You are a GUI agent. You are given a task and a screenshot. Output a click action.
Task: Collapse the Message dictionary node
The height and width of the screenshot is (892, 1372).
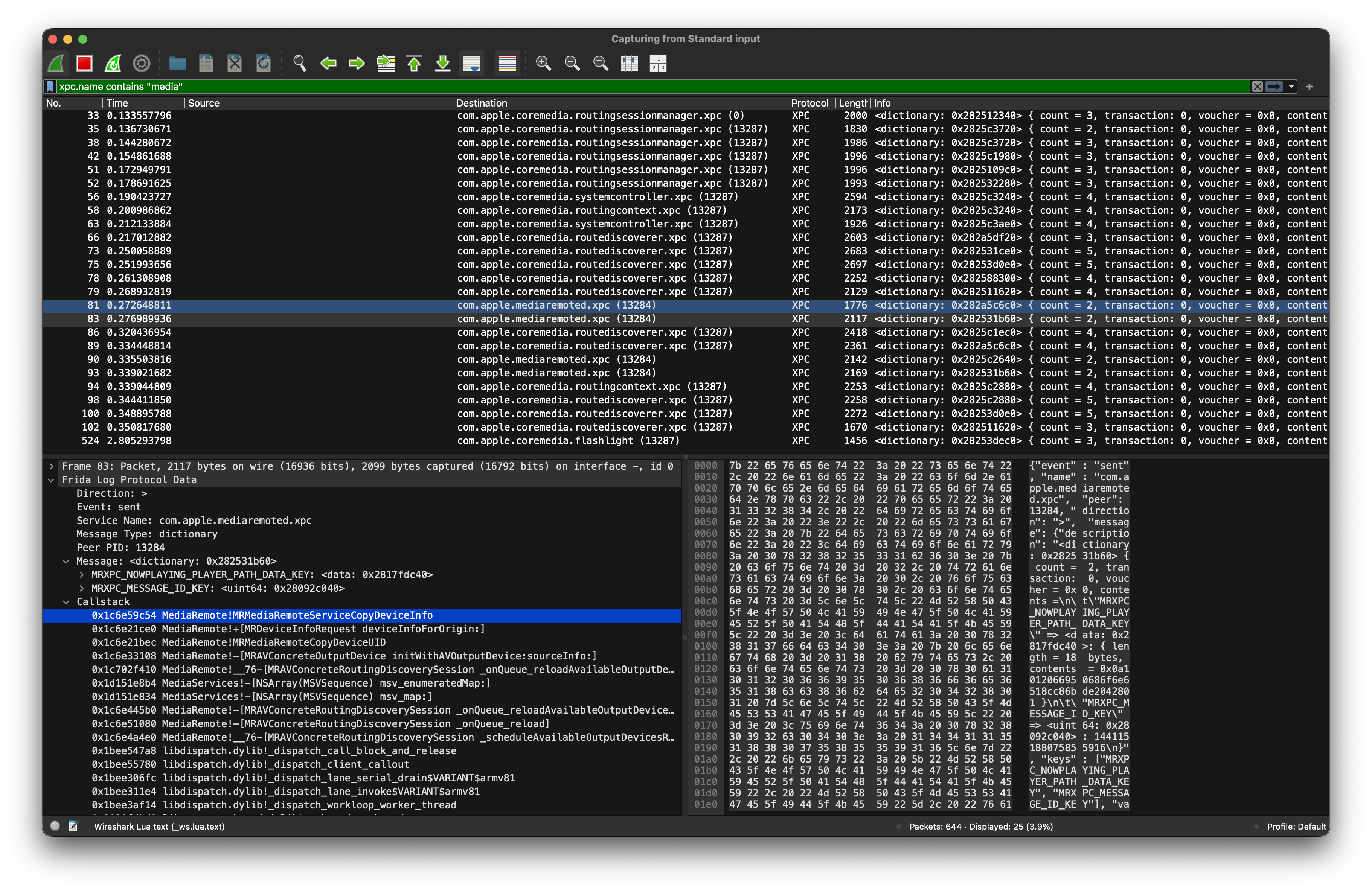[x=66, y=561]
